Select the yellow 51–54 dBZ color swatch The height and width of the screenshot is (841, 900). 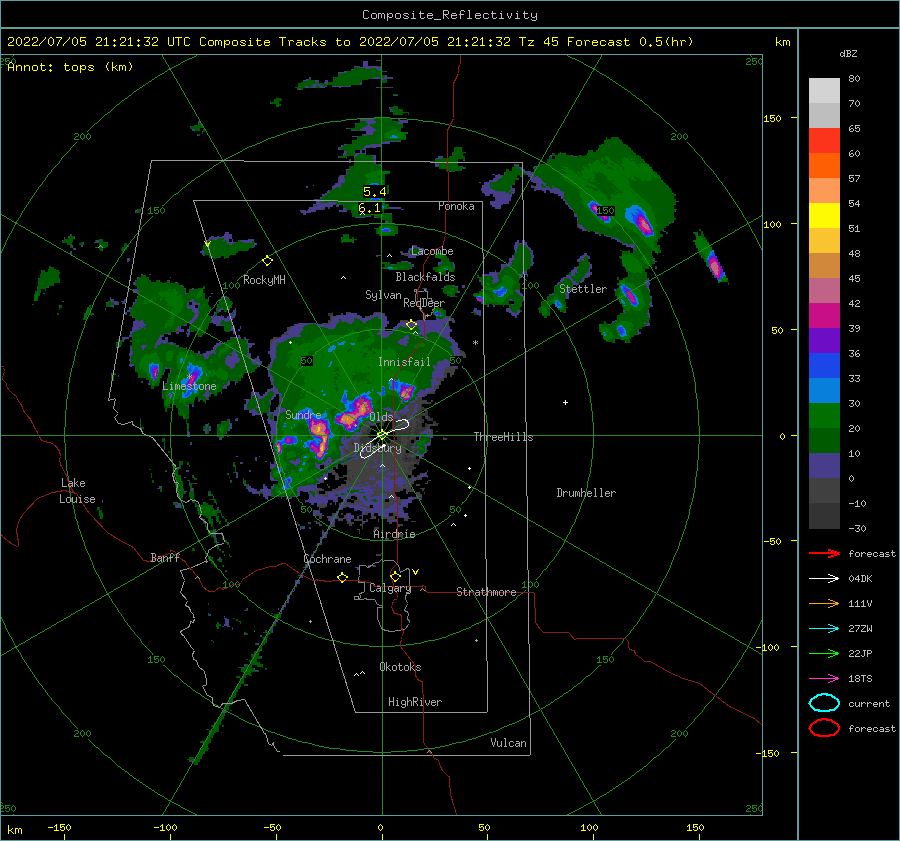[824, 216]
